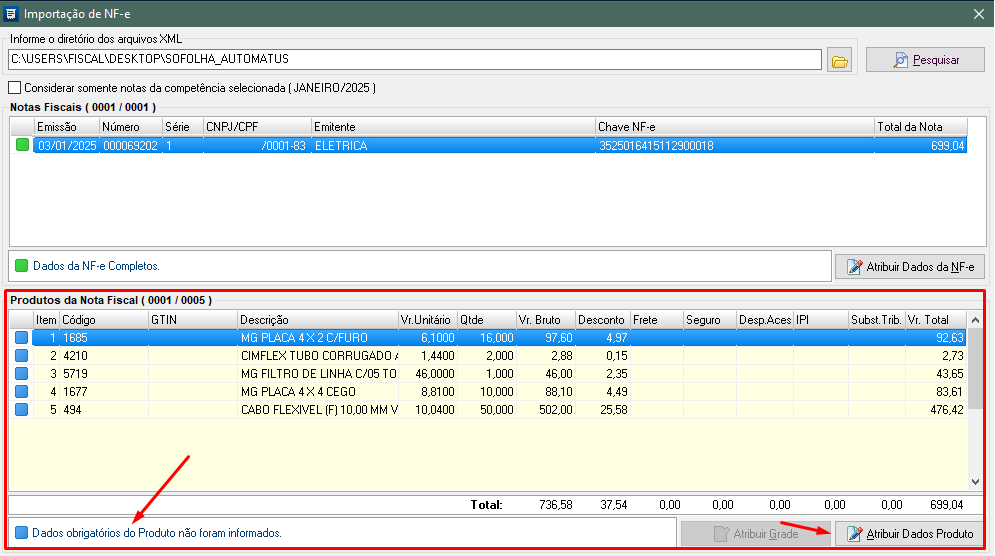The height and width of the screenshot is (556, 995).
Task: Click the folder browse icon beside directory path
Action: coord(840,61)
